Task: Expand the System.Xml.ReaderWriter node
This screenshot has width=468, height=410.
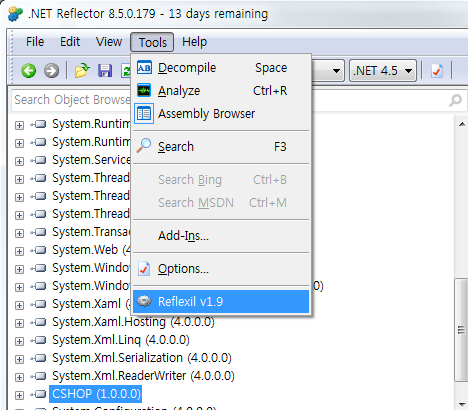Action: [x=19, y=377]
